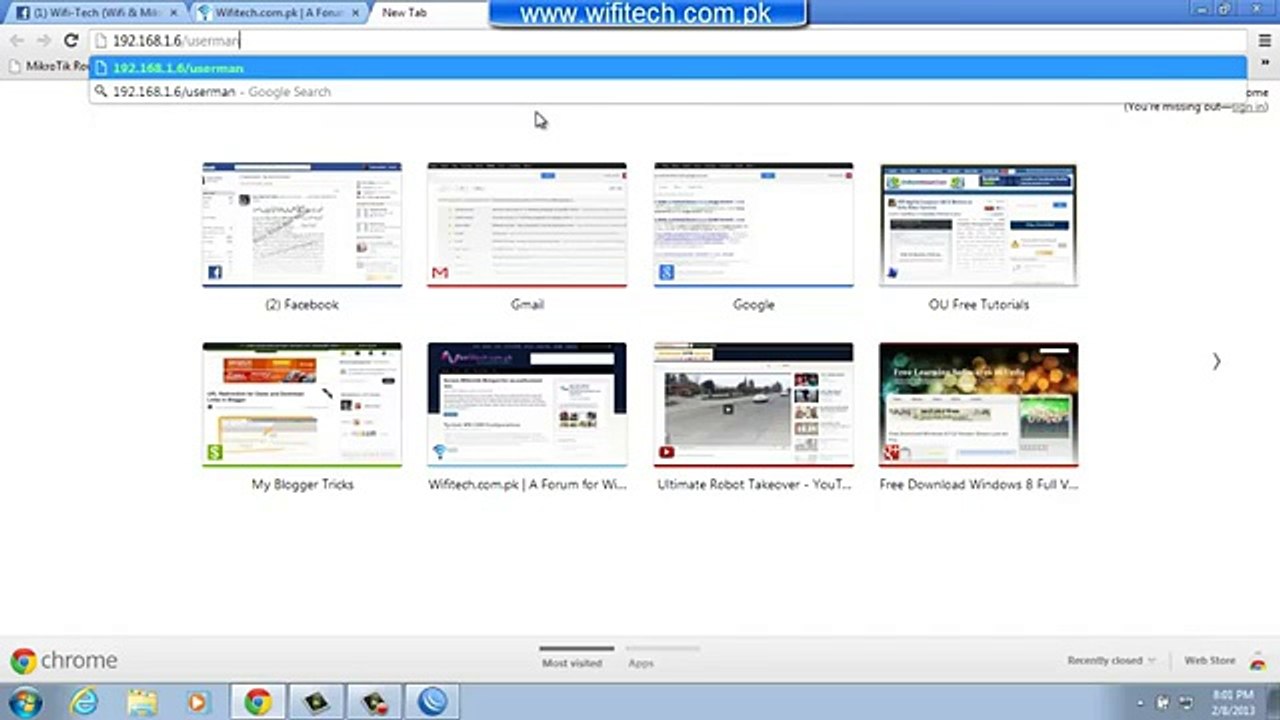Screen dimensions: 1280x720
Task: Choose the highlighted 192.168.1.6/userman URL suggestion
Action: point(668,68)
